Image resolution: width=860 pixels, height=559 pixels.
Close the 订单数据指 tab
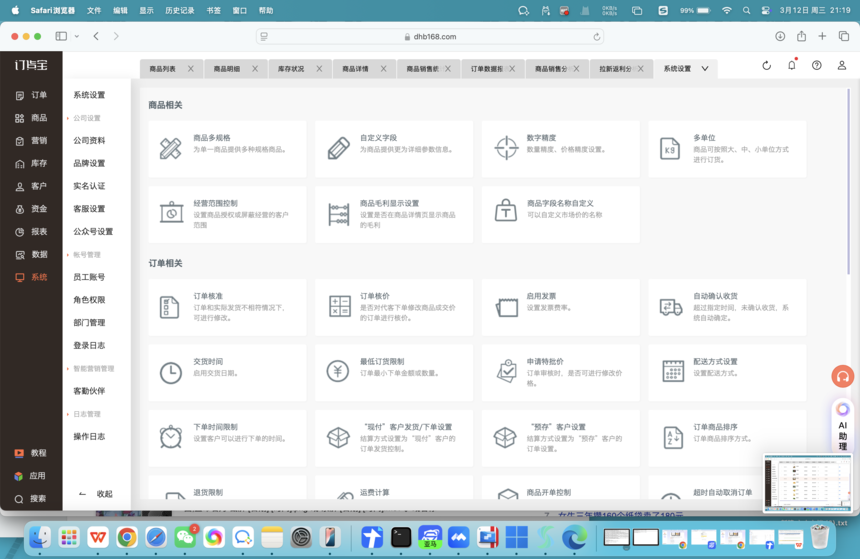pos(512,69)
